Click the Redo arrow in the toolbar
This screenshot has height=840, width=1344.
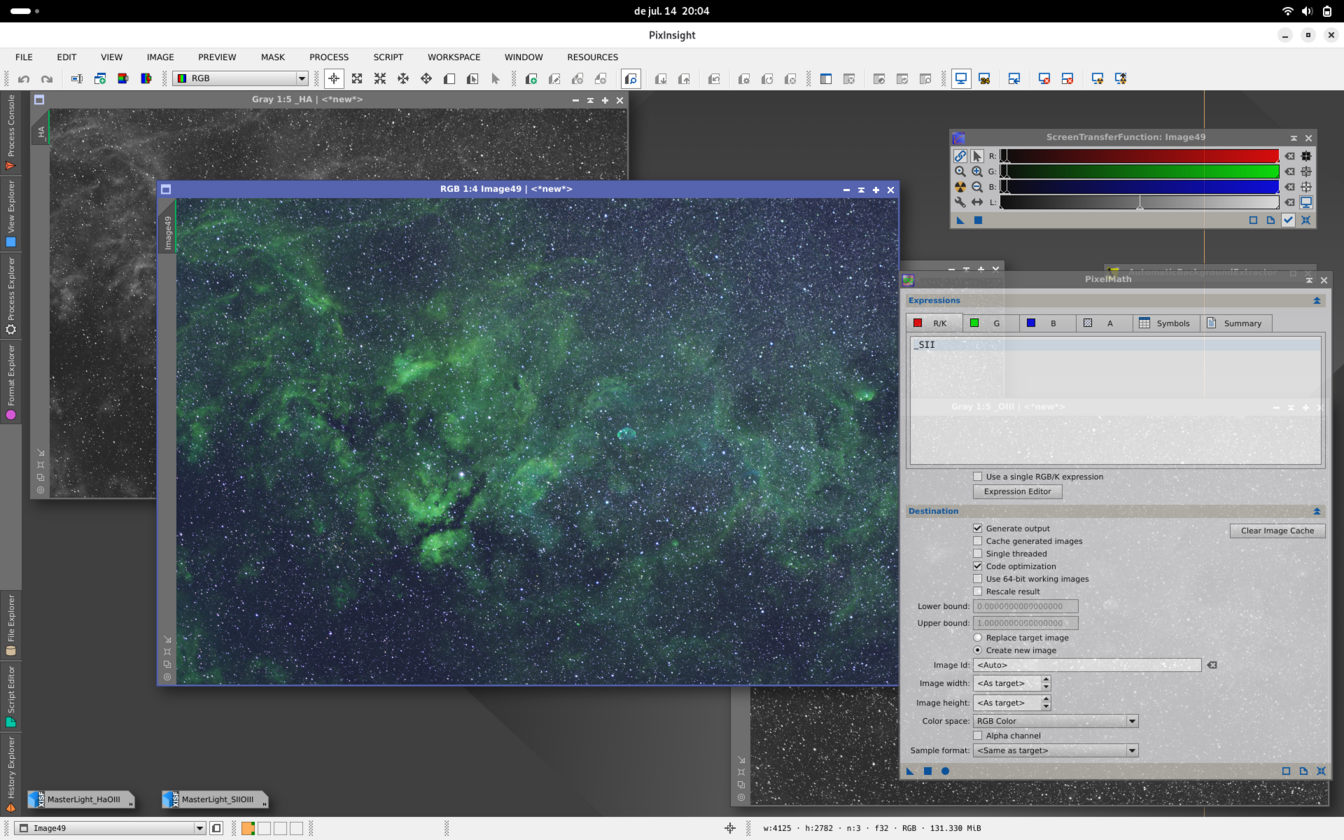tap(46, 78)
